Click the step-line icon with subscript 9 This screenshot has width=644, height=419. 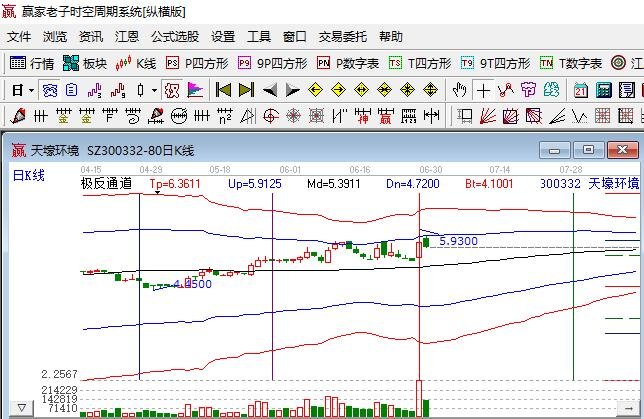tap(118, 90)
